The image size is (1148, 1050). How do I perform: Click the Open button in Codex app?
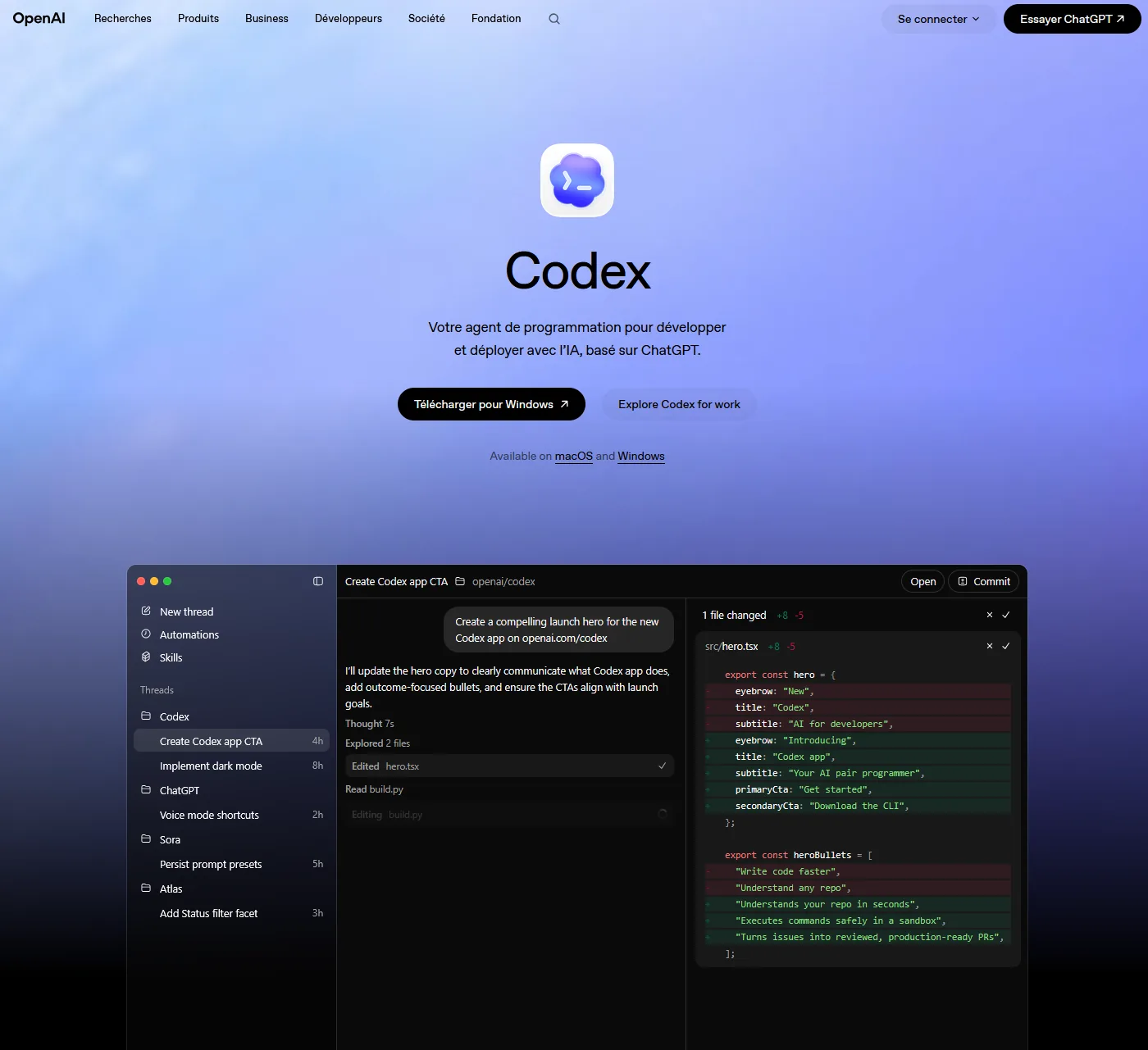[922, 581]
